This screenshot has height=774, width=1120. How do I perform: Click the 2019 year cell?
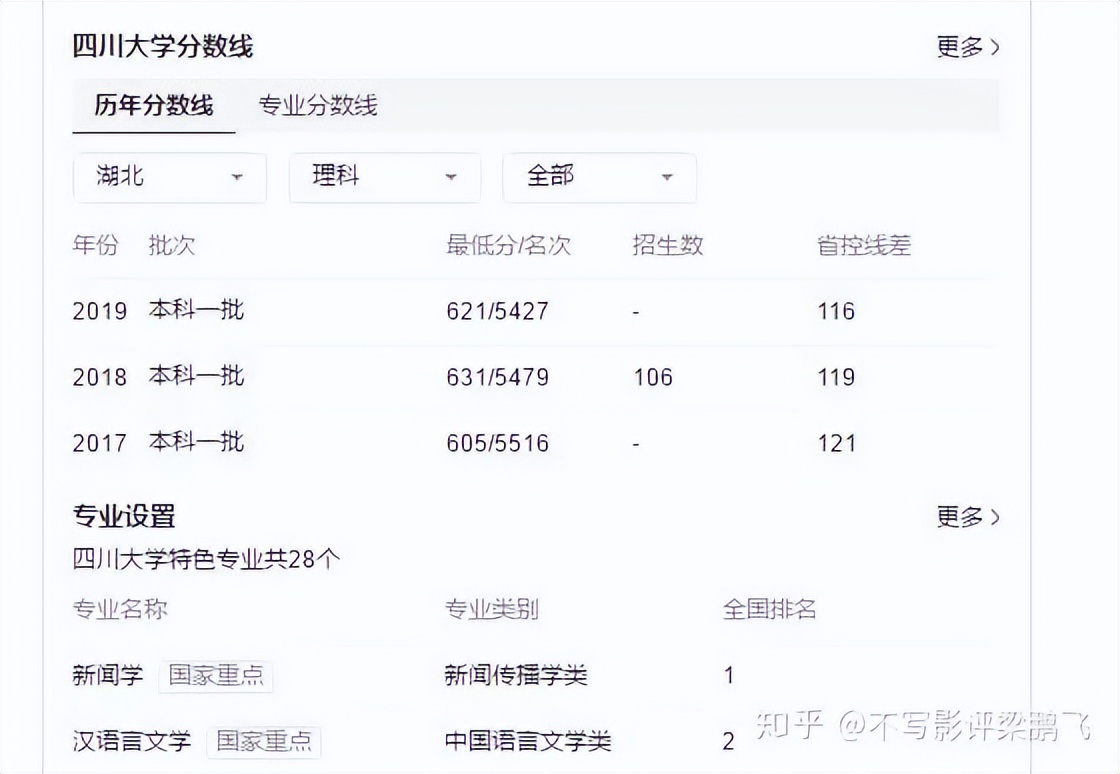(x=100, y=311)
